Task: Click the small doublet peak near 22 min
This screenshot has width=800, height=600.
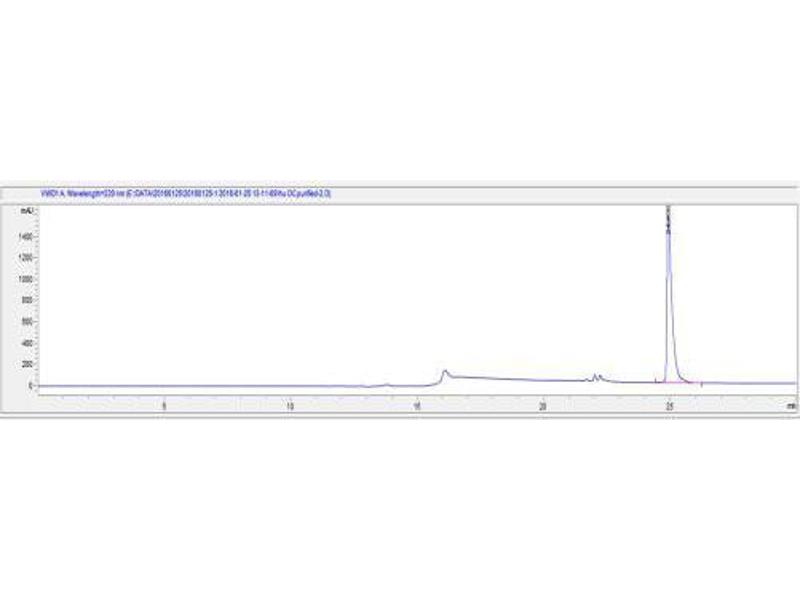Action: (x=596, y=376)
